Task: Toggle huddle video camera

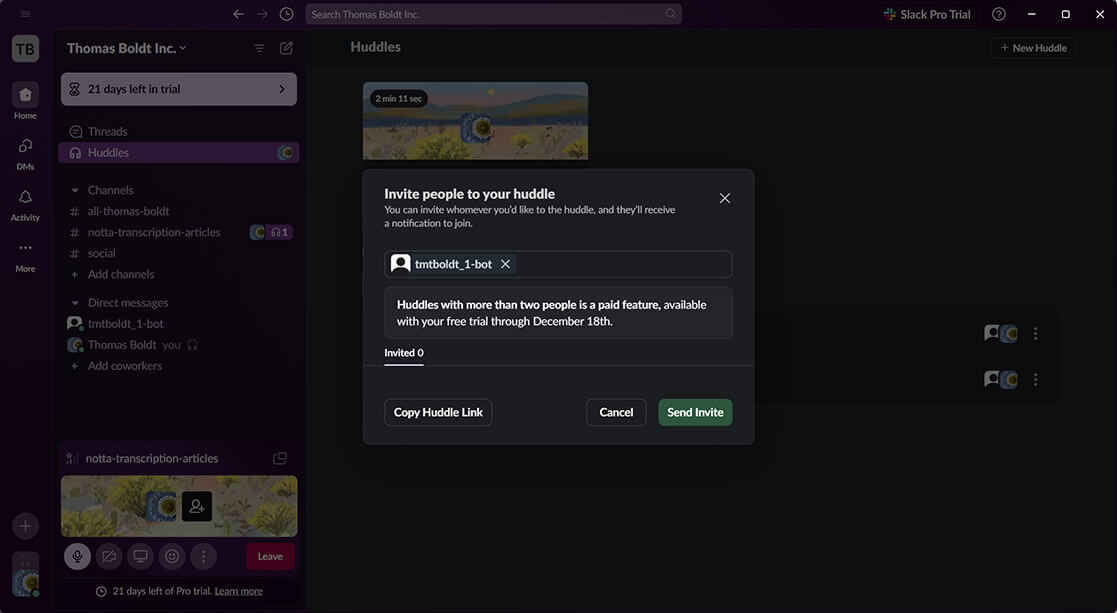Action: 109,557
